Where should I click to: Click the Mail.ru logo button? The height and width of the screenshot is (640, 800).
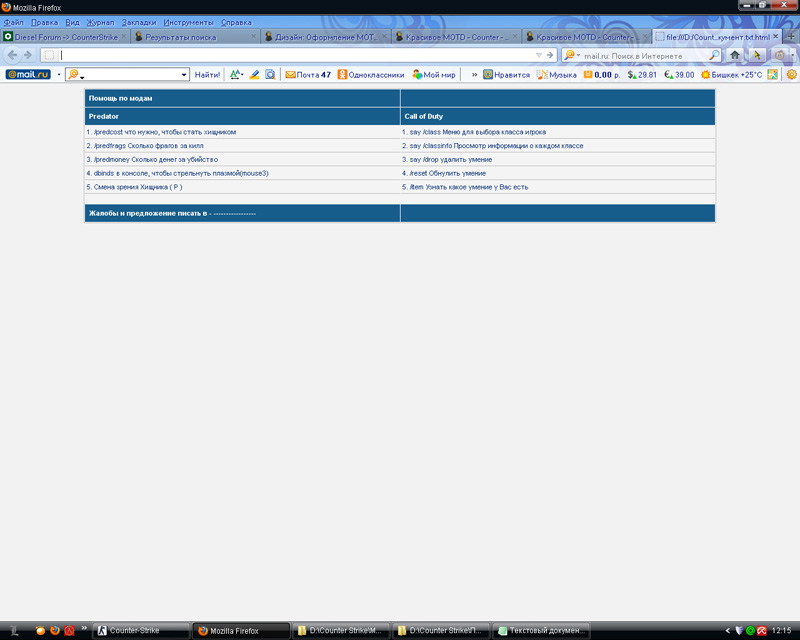28,75
